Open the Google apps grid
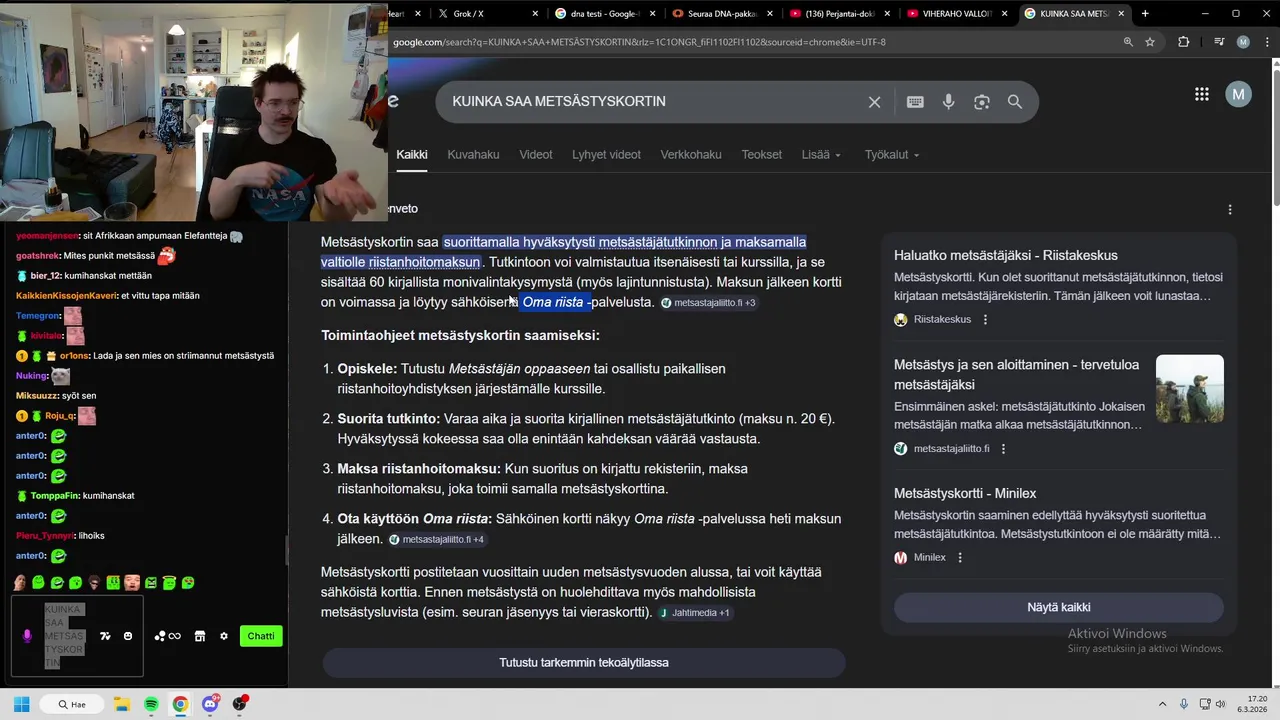The image size is (1280, 720). [1202, 94]
